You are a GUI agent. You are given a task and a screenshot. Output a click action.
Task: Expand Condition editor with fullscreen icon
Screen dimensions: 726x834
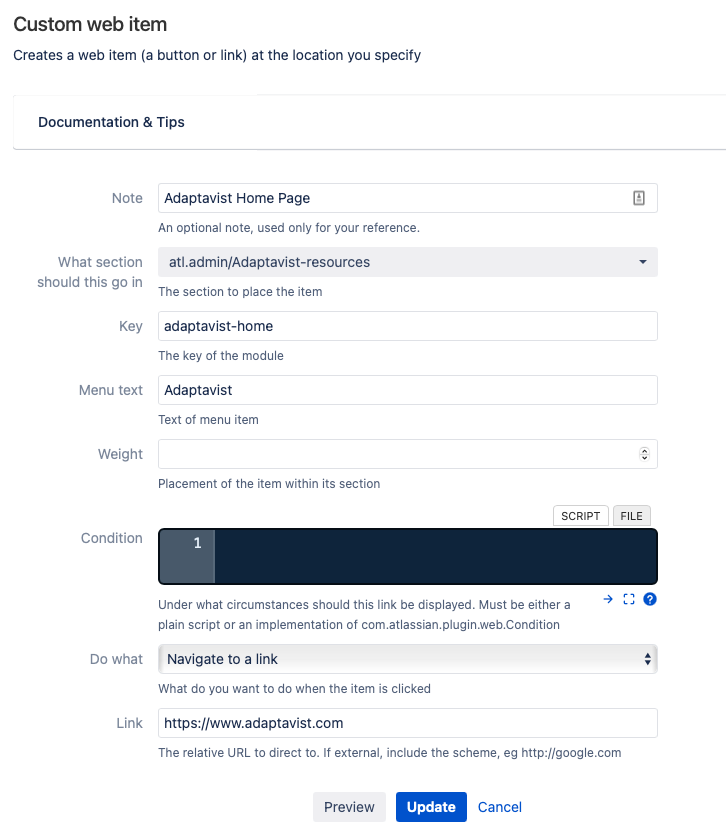coord(629,599)
